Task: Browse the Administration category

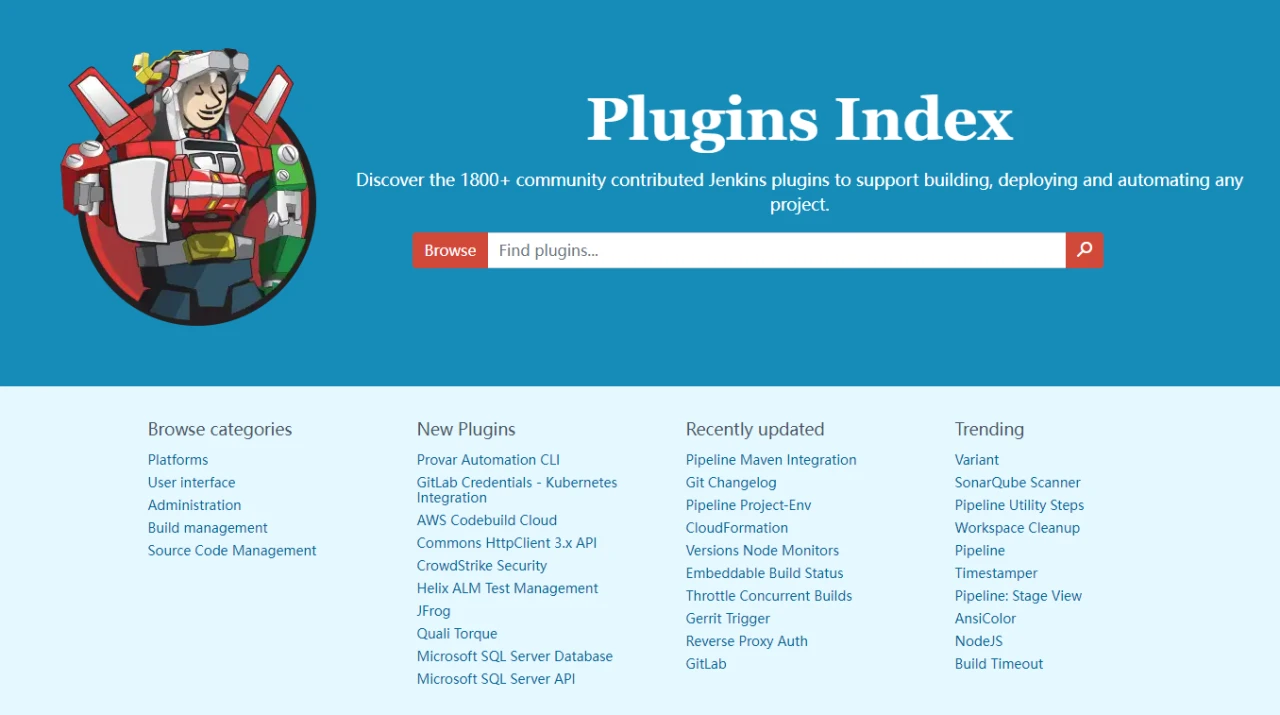Action: [x=194, y=505]
